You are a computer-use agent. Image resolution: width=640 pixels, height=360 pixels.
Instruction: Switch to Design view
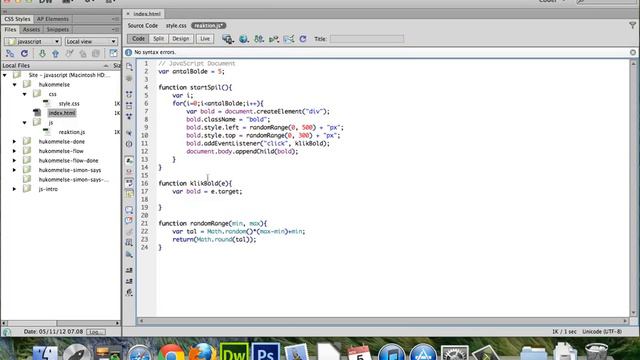click(180, 39)
